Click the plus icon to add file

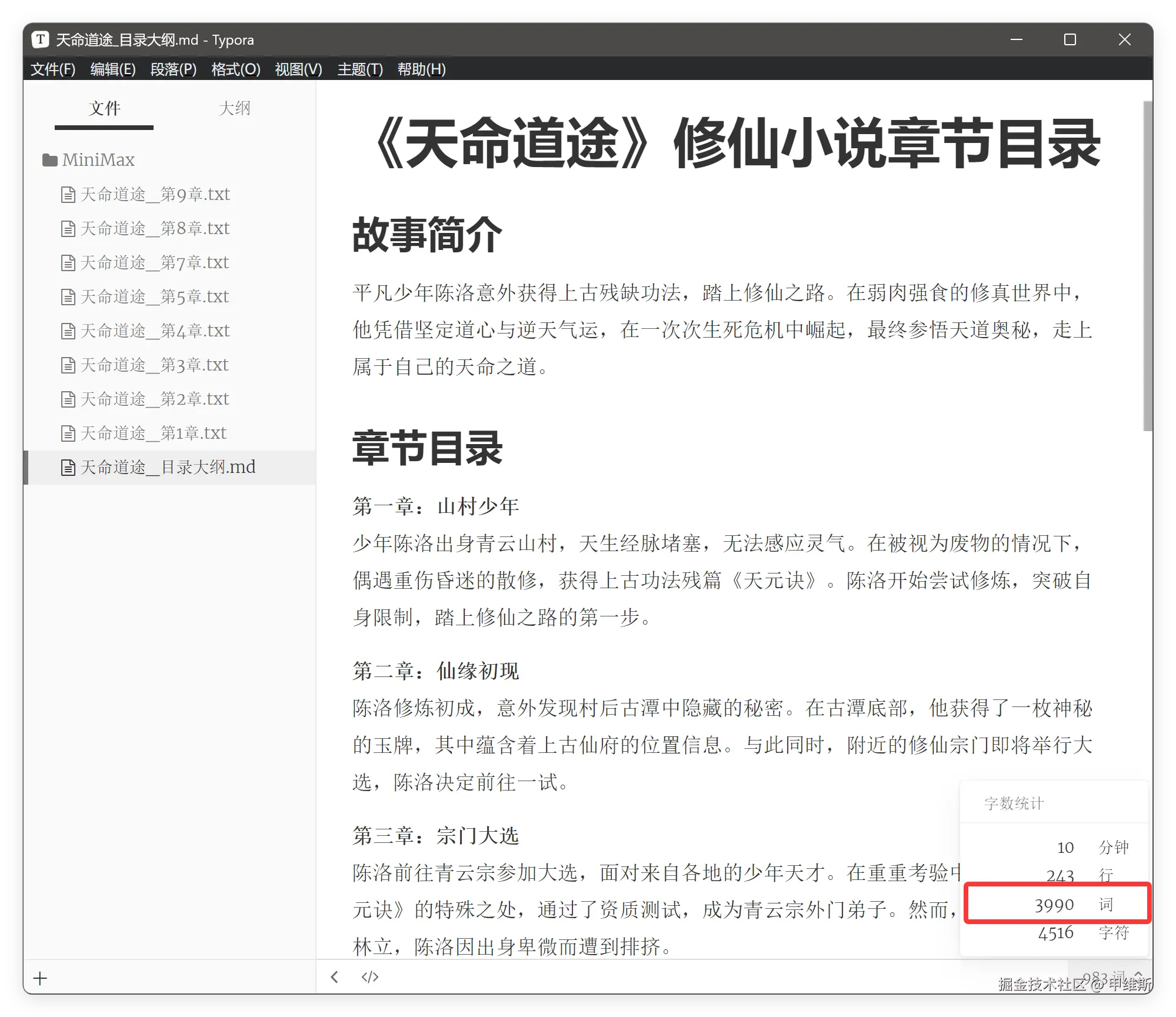point(40,979)
